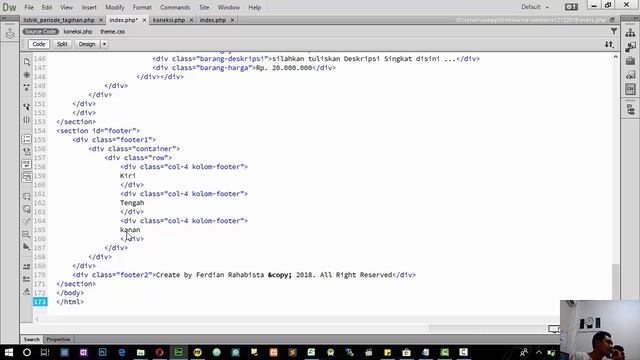640x360 pixels.
Task: Toggle Syntax Error Alerts in Info Bar
Action: (x=27, y=177)
